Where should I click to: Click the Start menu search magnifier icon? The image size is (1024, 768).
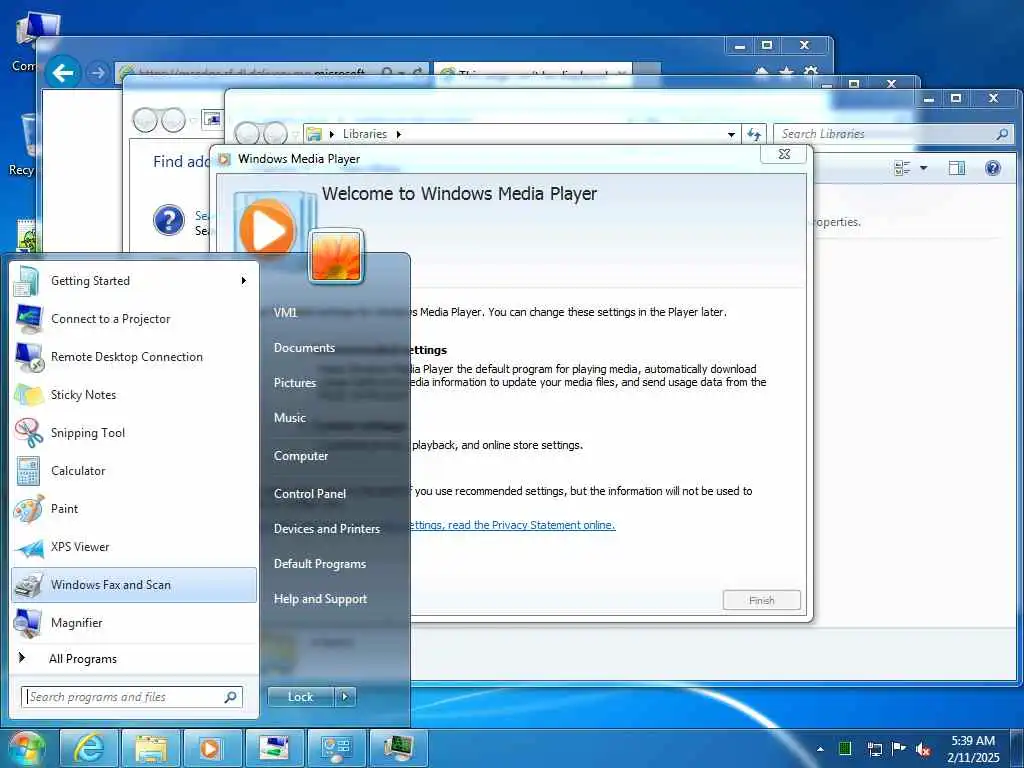pos(230,697)
